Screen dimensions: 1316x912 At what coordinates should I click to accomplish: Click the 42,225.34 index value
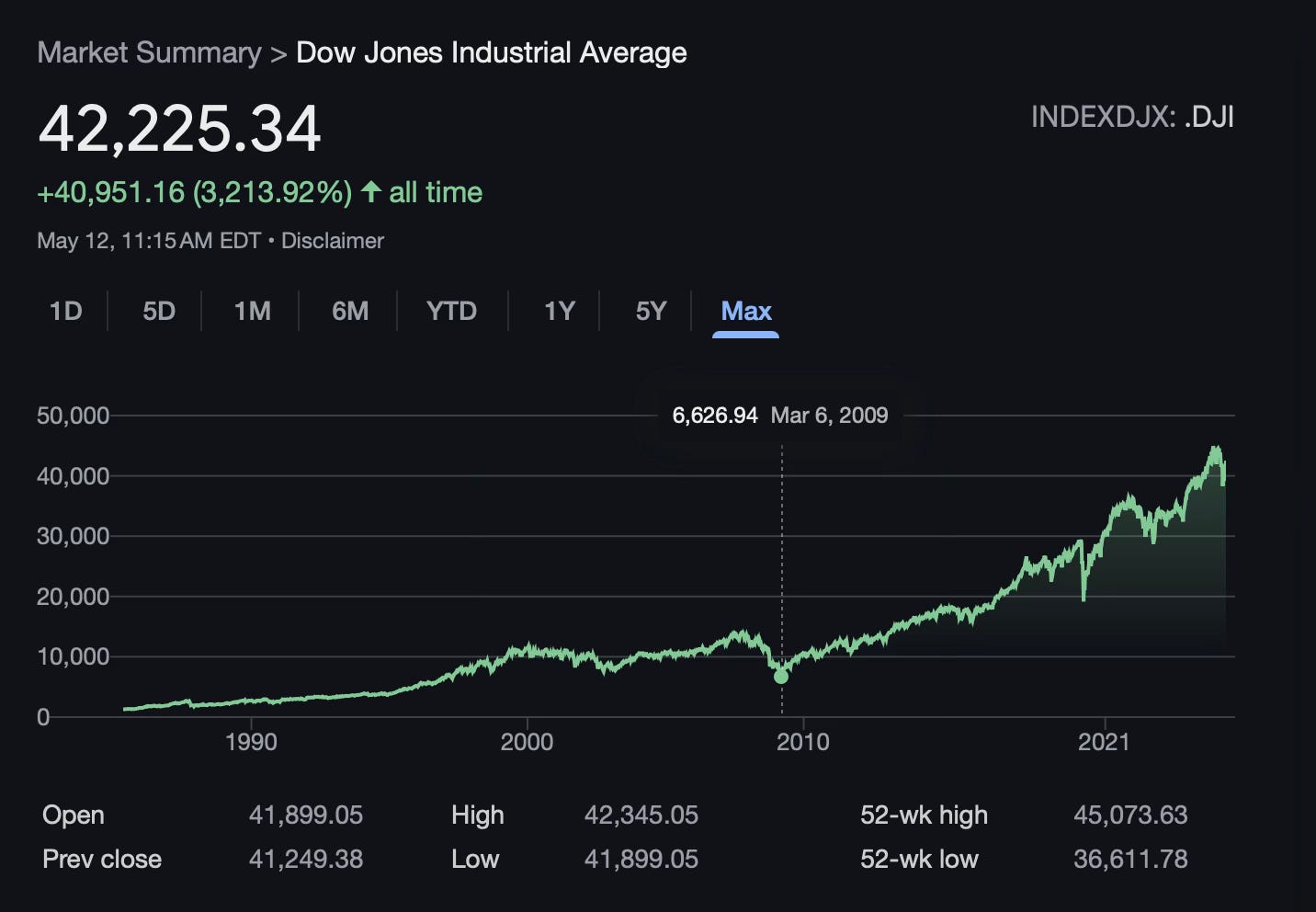pos(180,128)
